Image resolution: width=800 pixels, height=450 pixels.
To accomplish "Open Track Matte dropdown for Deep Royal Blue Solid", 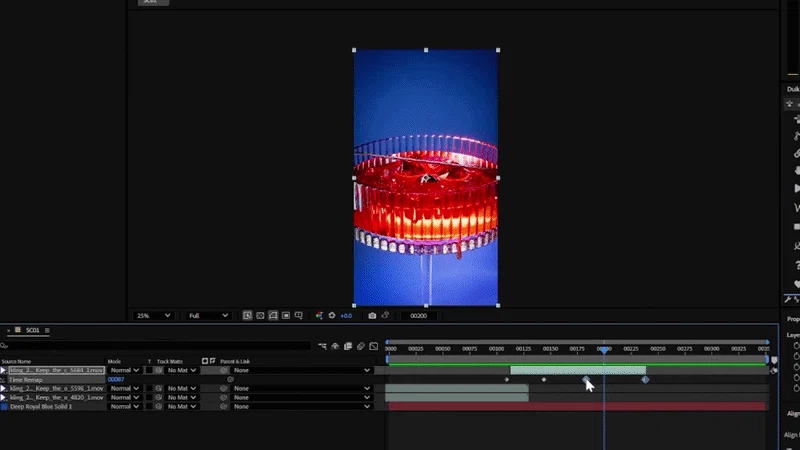I will pos(182,407).
